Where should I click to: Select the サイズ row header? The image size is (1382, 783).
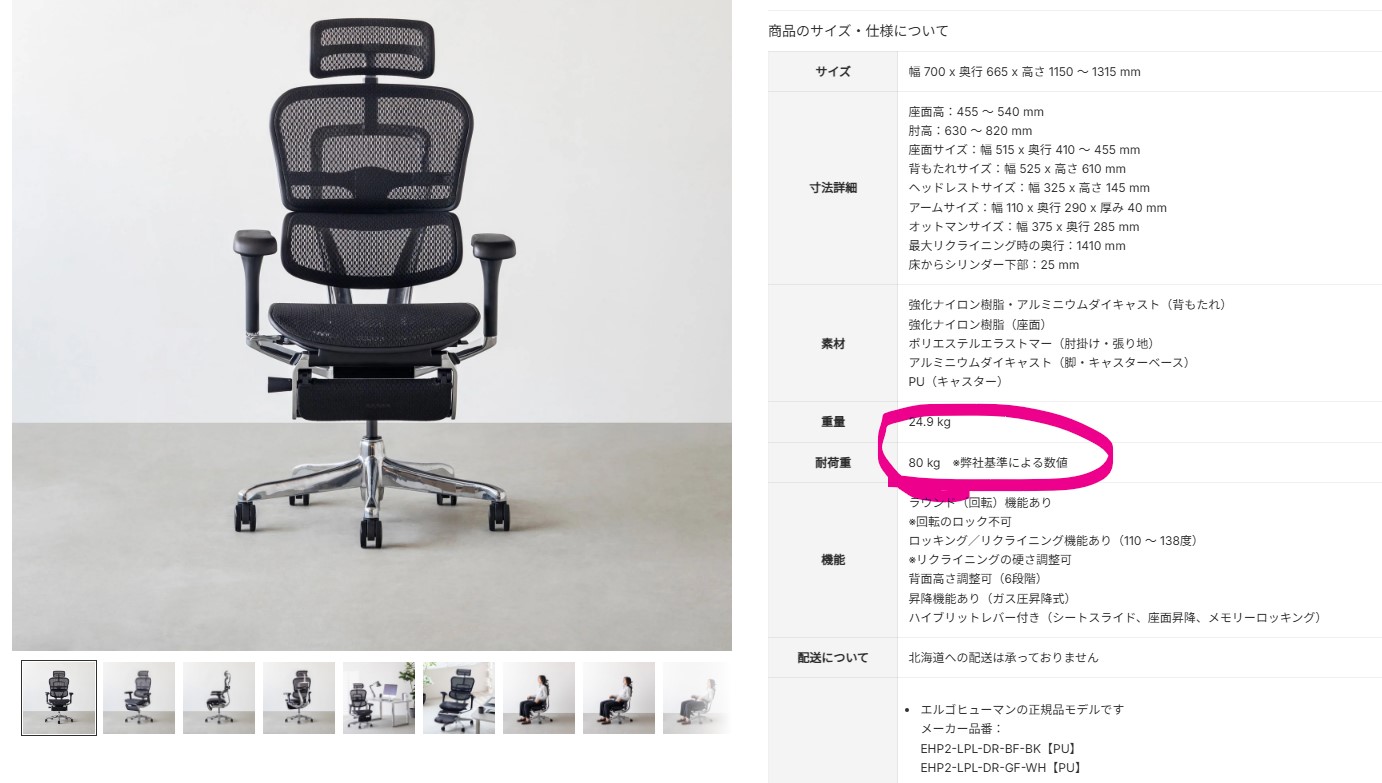tap(833, 72)
